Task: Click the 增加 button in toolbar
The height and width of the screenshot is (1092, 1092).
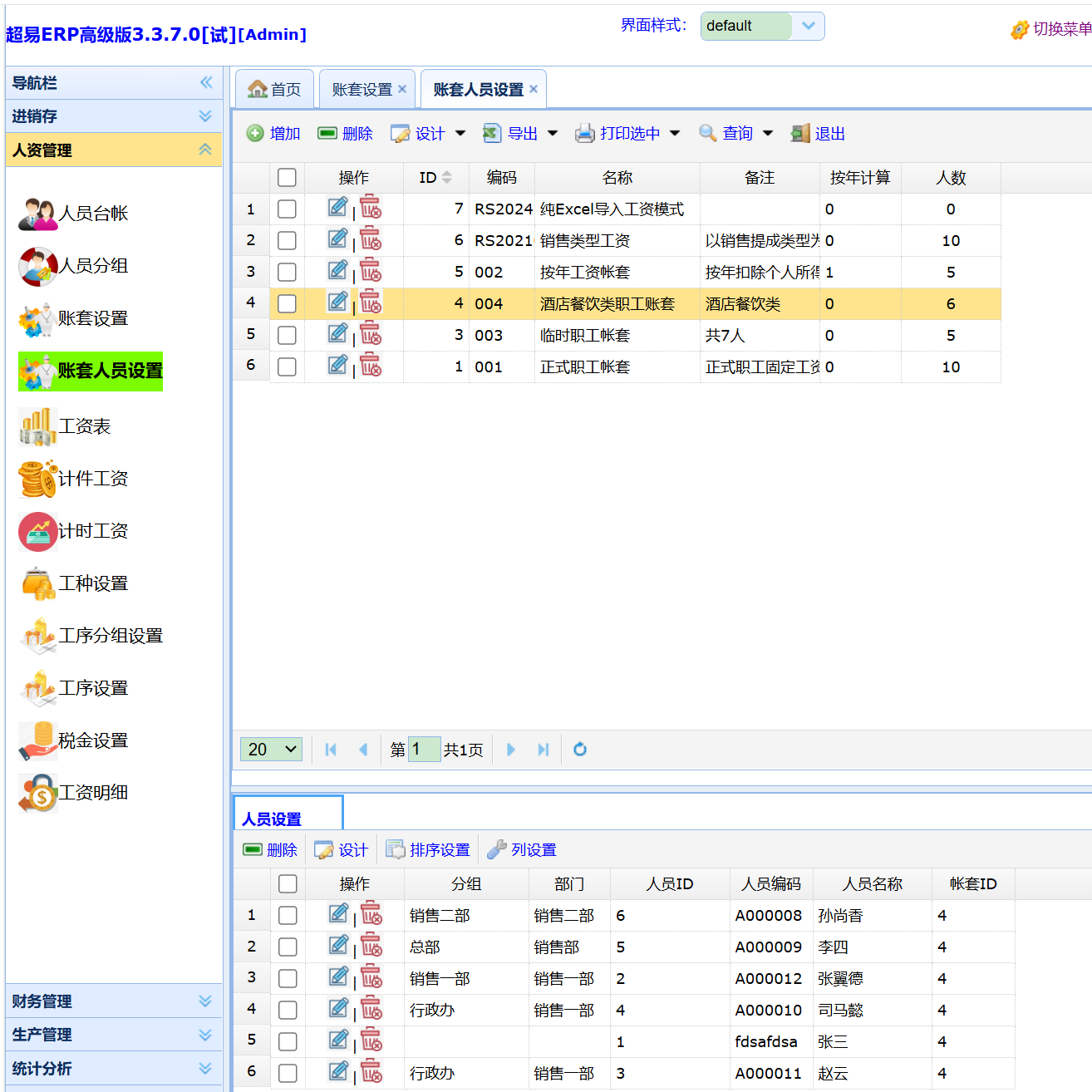Action: tap(273, 133)
